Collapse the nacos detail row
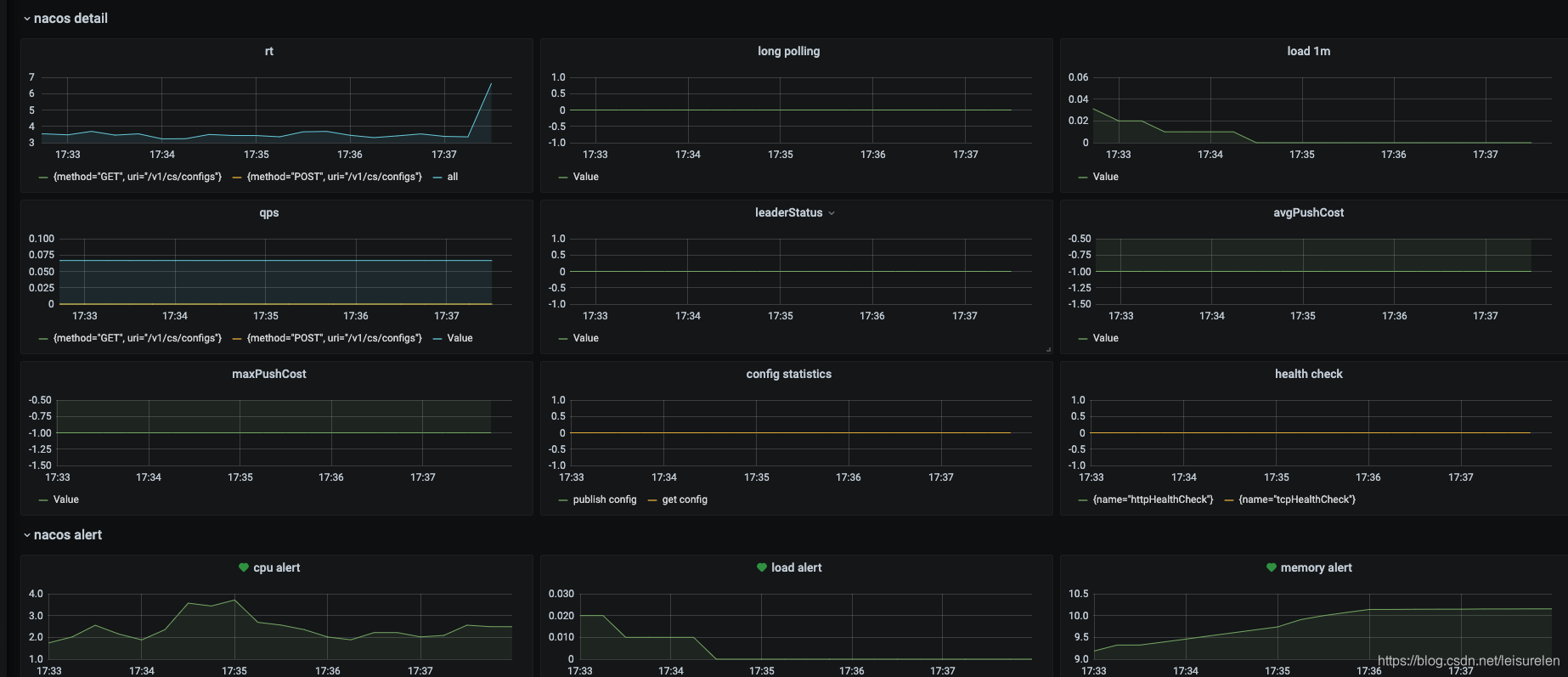The height and width of the screenshot is (677, 1568). (x=65, y=18)
